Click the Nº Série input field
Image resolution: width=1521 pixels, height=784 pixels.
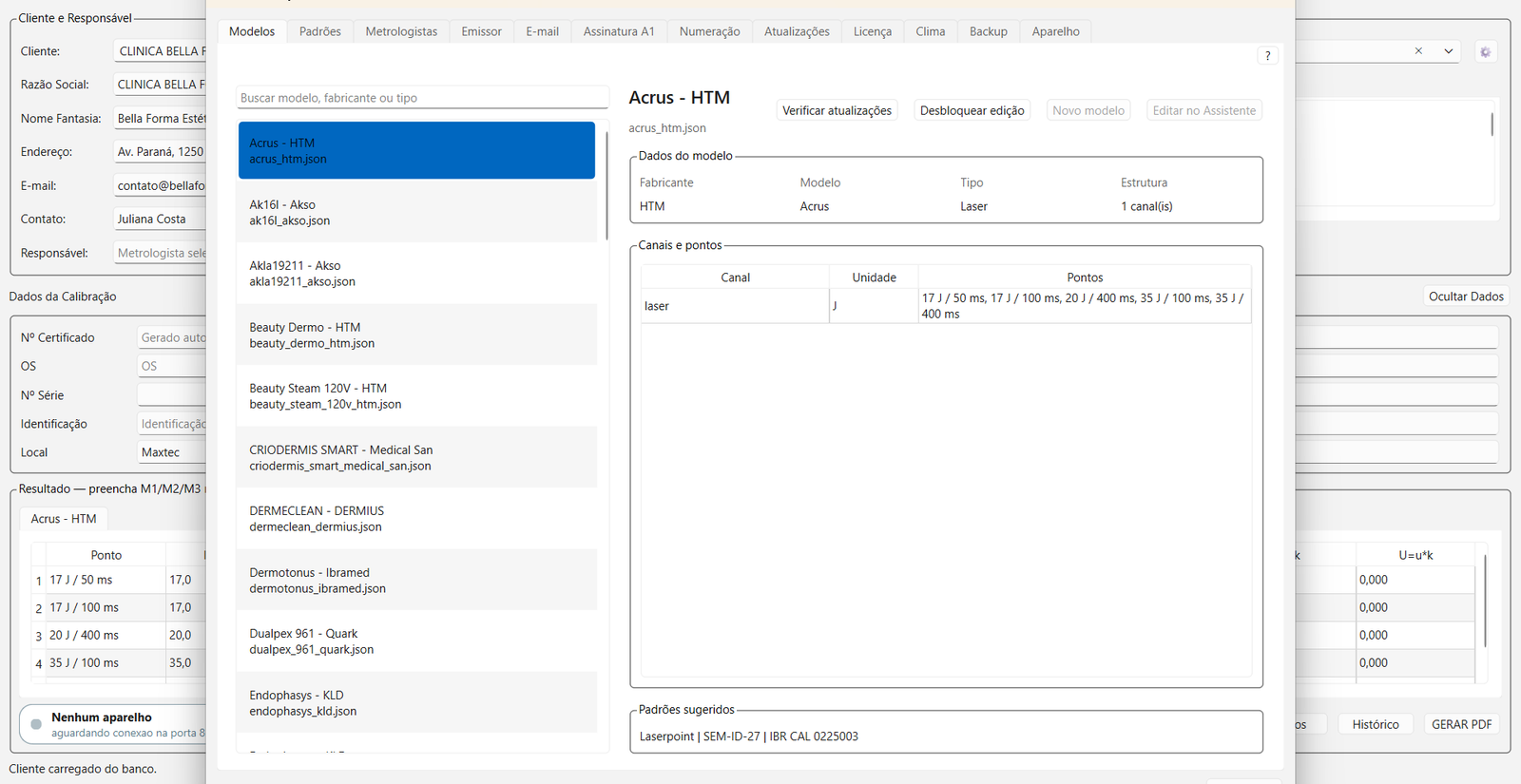[x=172, y=395]
